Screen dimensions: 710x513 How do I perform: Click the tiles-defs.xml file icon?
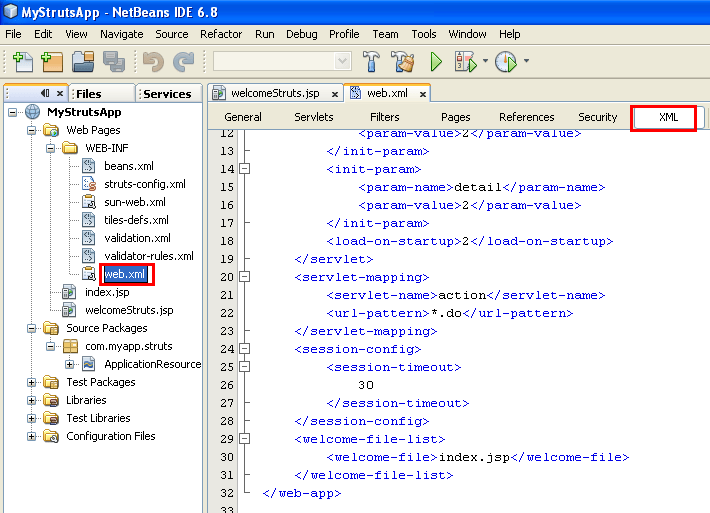tap(89, 220)
